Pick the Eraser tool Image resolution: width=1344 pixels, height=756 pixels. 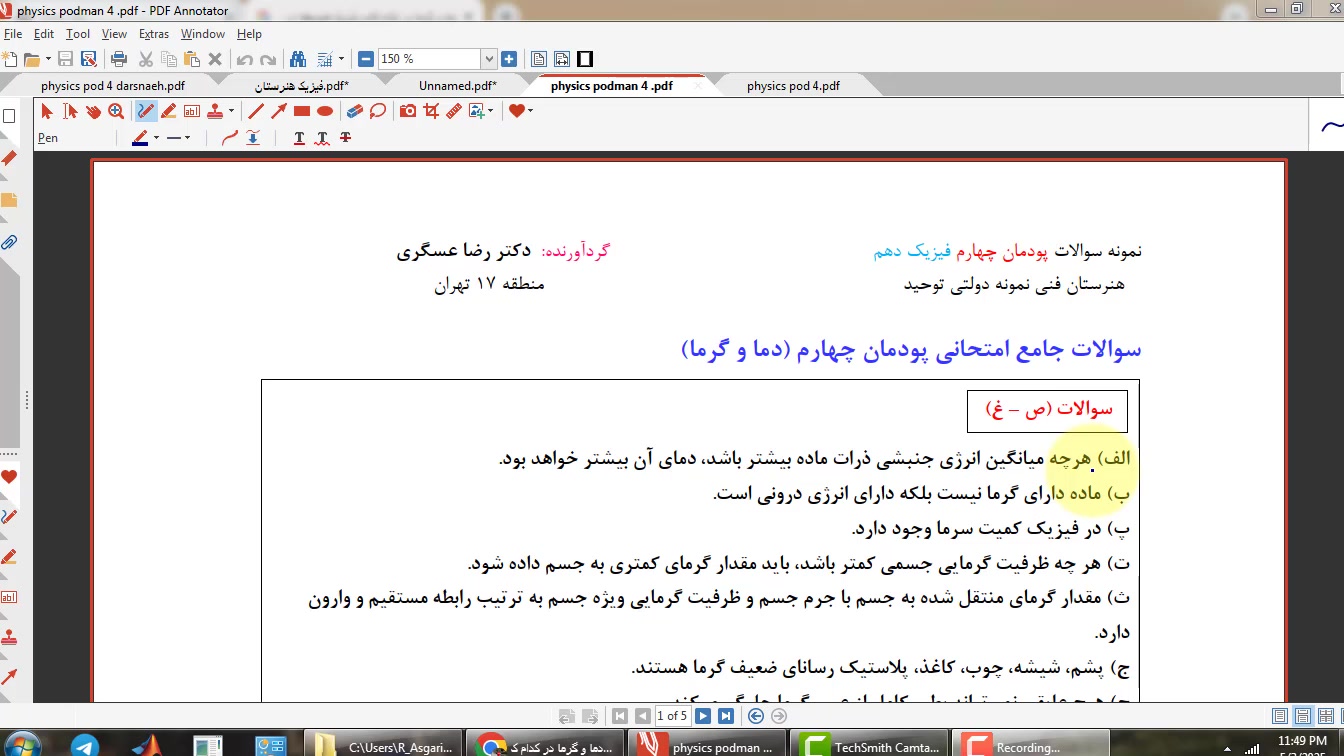[x=354, y=111]
